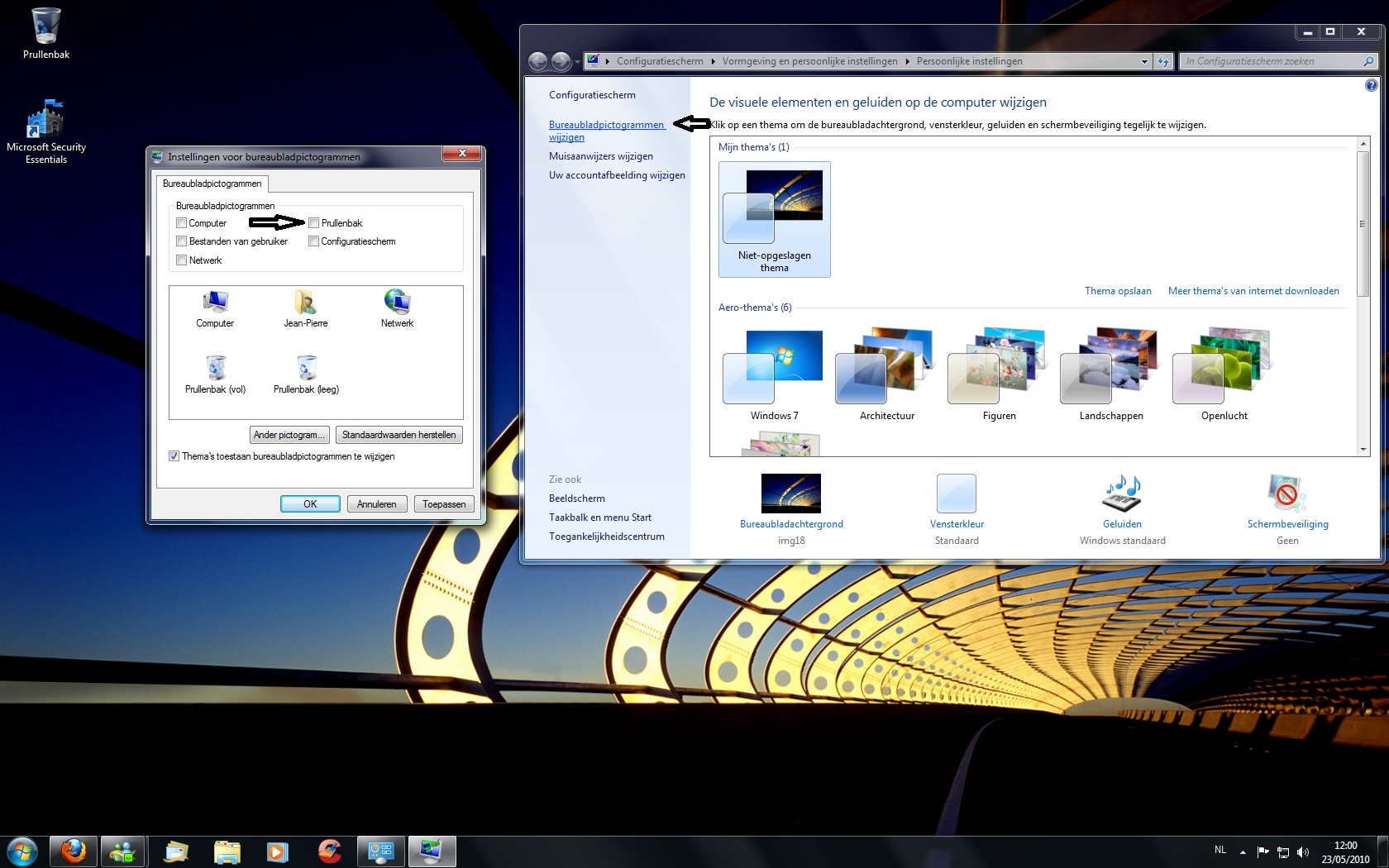This screenshot has height=868, width=1389.
Task: Click the OK button
Action: coord(310,504)
